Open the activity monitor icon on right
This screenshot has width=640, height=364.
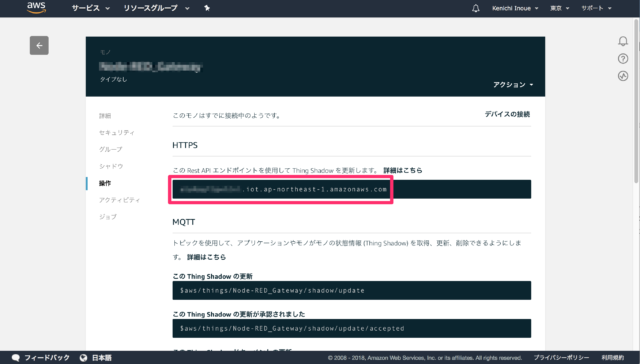[623, 76]
